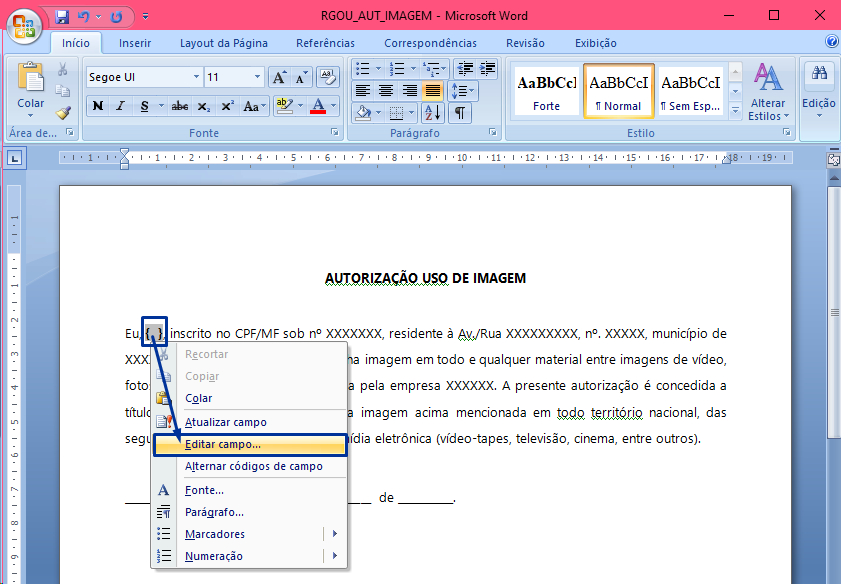Toggle bold formatting
This screenshot has height=584, width=841.
coord(98,106)
